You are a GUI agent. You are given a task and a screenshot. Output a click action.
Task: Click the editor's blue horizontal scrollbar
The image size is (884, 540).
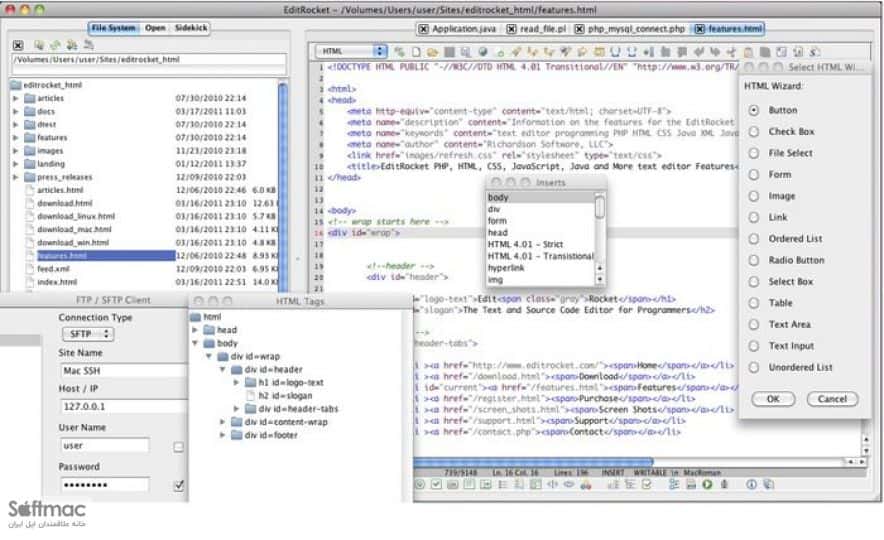point(533,462)
